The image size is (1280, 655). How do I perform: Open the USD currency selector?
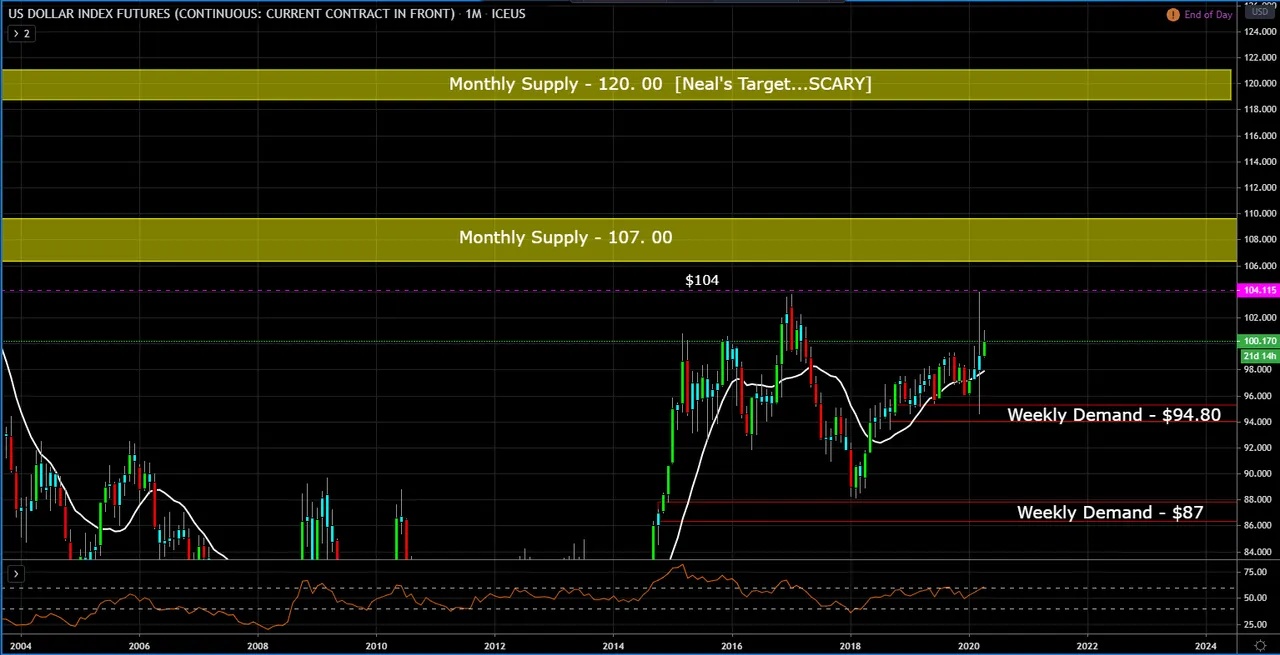click(1259, 12)
